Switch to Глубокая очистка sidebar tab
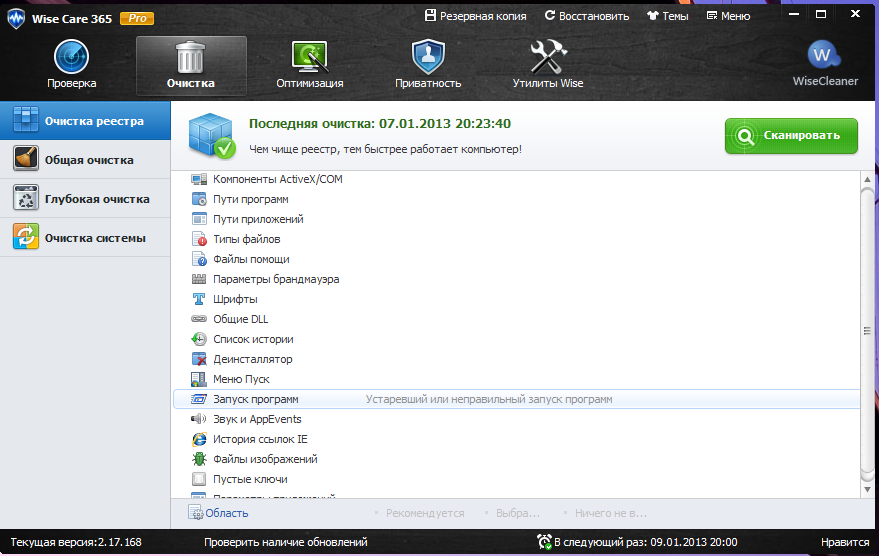879x556 pixels. point(85,198)
